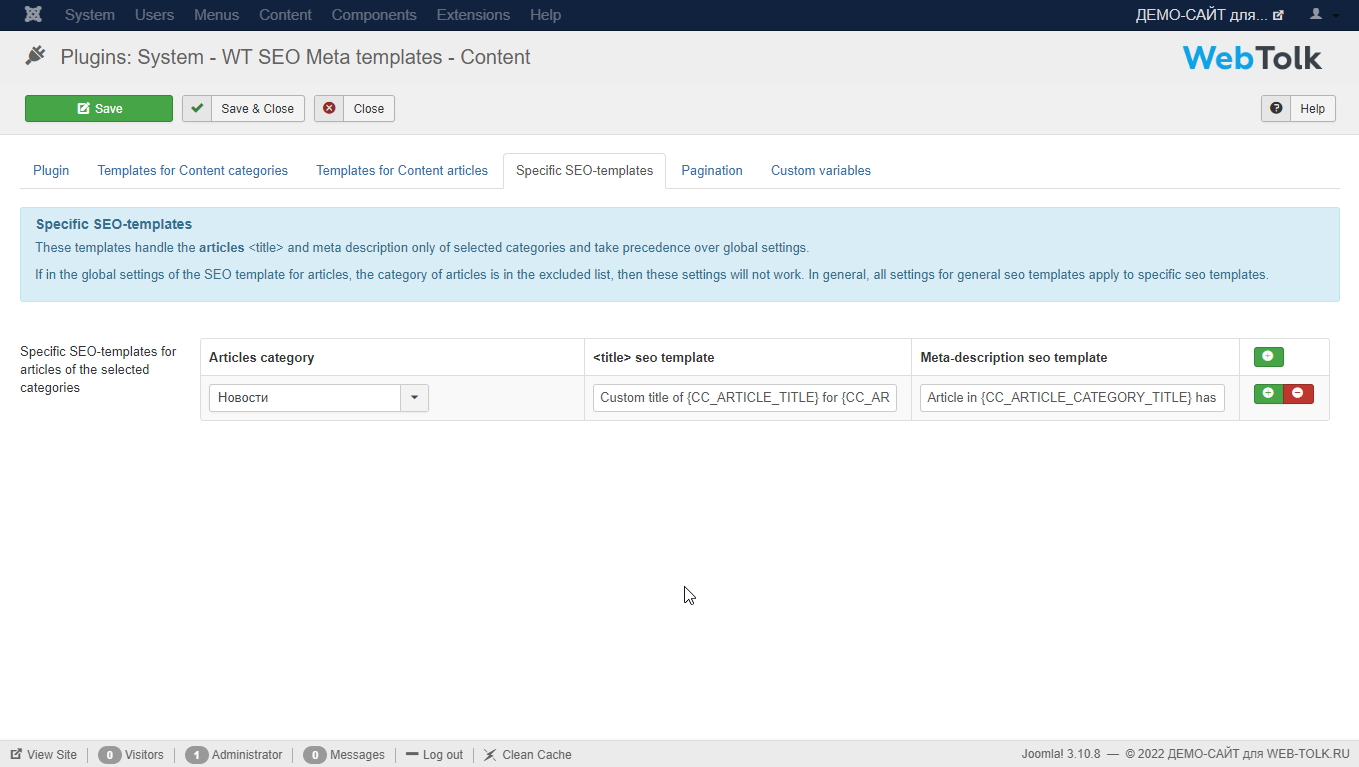Click the Save & Close button
The height and width of the screenshot is (767, 1359).
[x=243, y=109]
